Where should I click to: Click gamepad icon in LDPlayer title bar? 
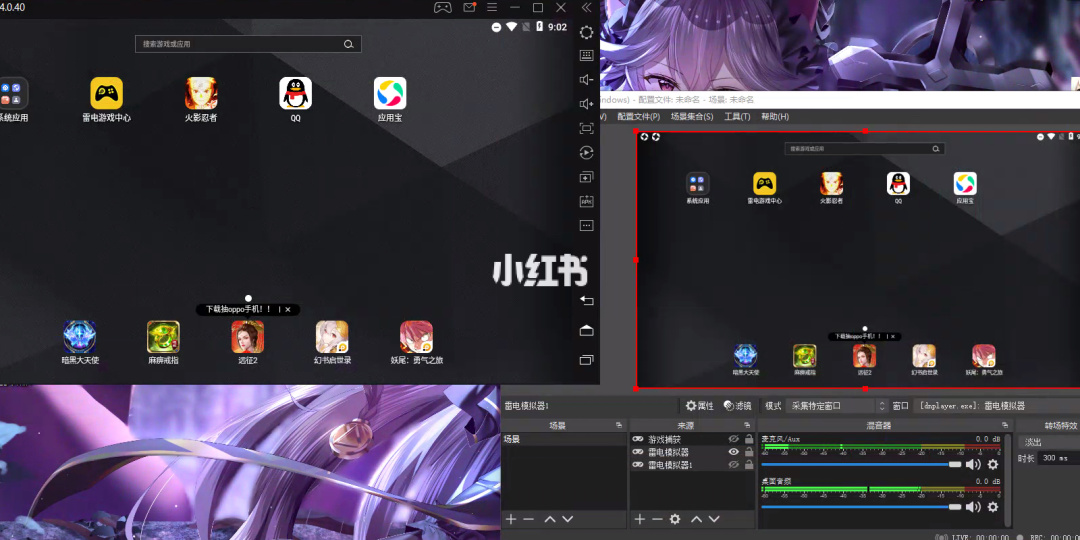[x=442, y=8]
